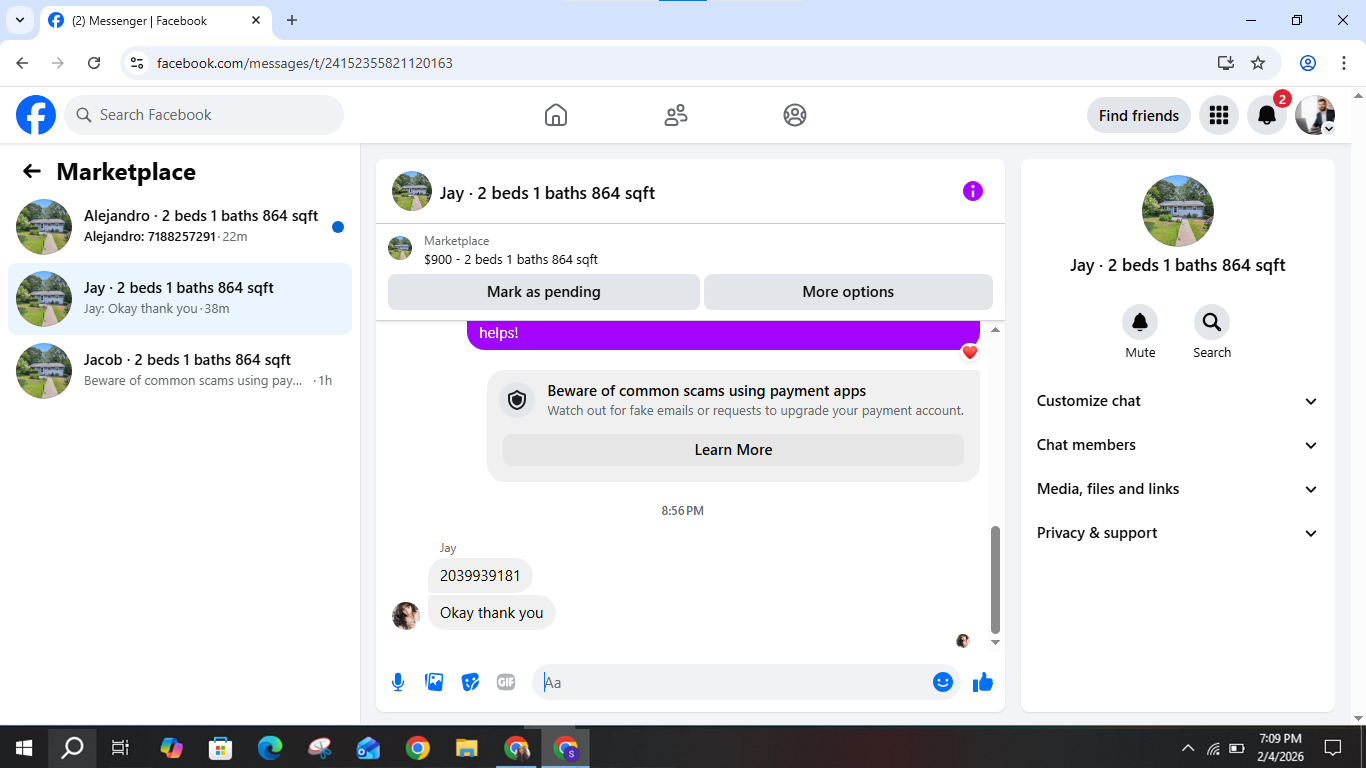Screen dimensions: 1366x768
Task: Click the Find friends button
Action: coord(1139,115)
